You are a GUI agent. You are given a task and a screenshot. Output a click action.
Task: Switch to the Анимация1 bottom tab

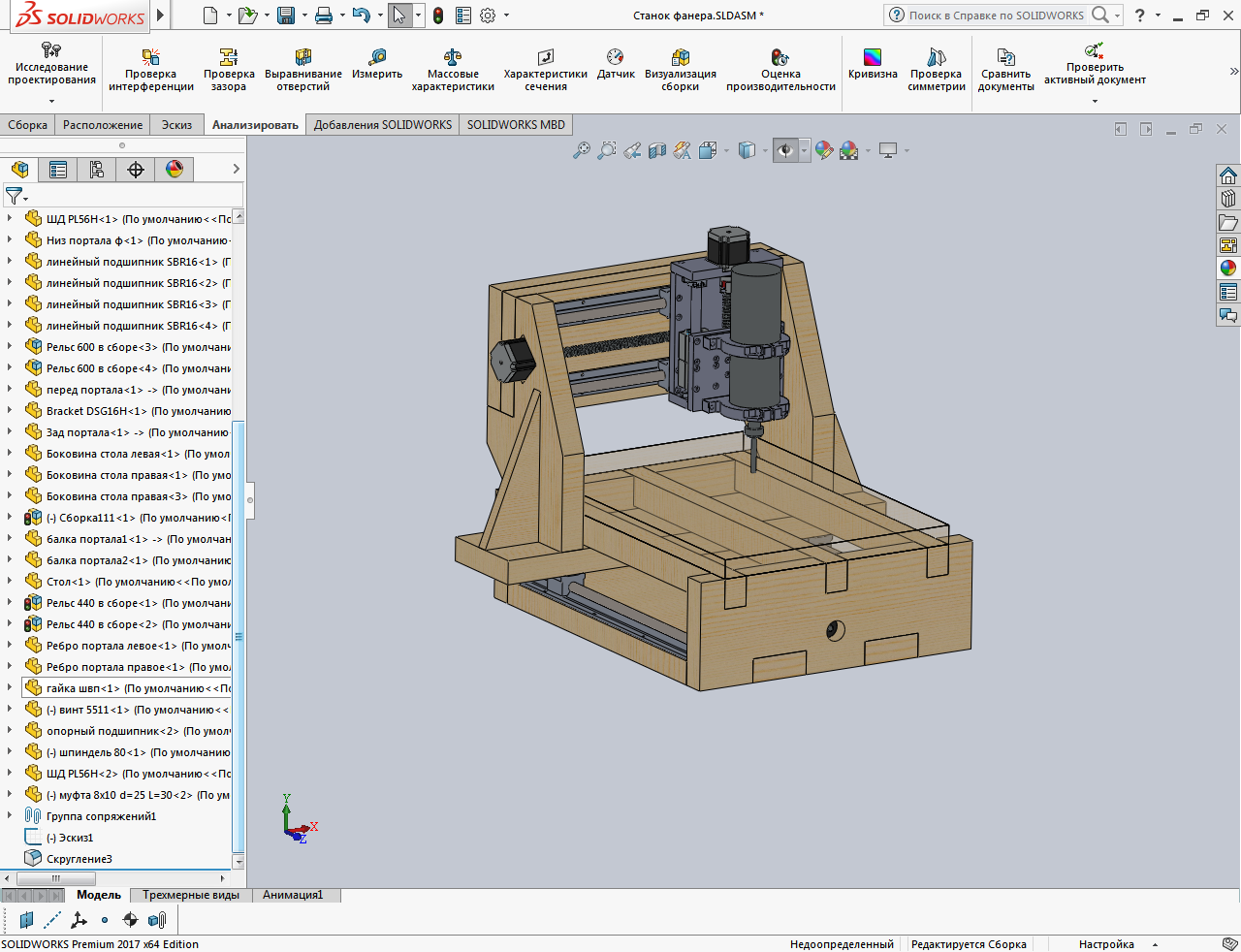(x=292, y=895)
